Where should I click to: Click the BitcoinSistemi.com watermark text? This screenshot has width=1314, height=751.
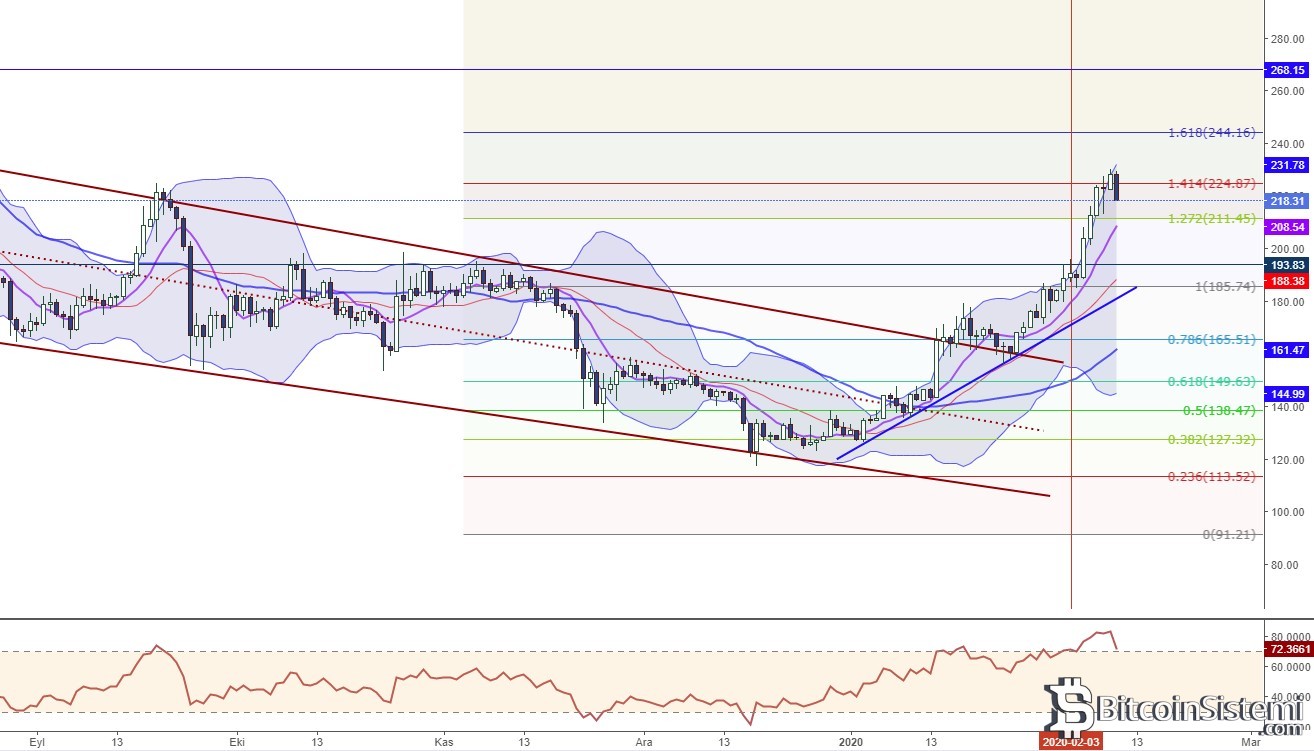point(1198,712)
